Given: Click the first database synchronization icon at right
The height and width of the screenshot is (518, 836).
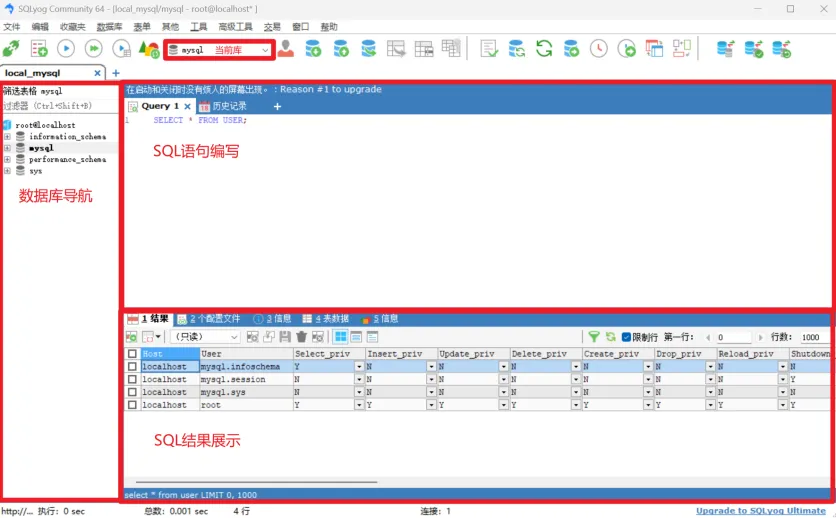Looking at the screenshot, I should click(726, 49).
